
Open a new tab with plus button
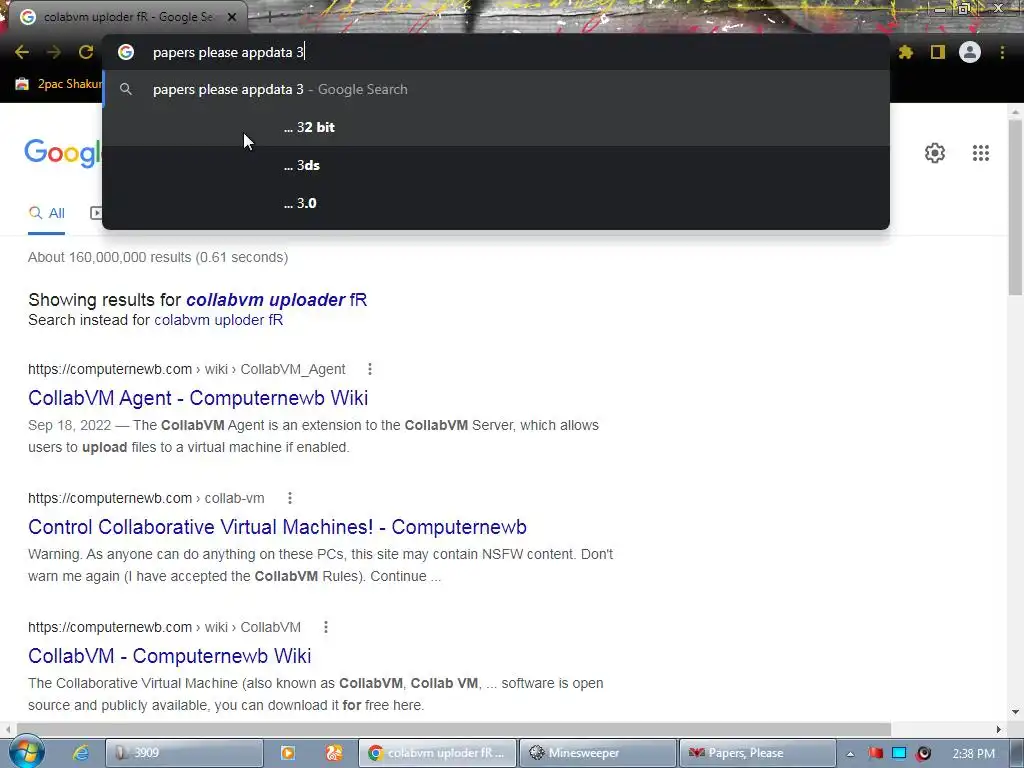click(x=269, y=17)
